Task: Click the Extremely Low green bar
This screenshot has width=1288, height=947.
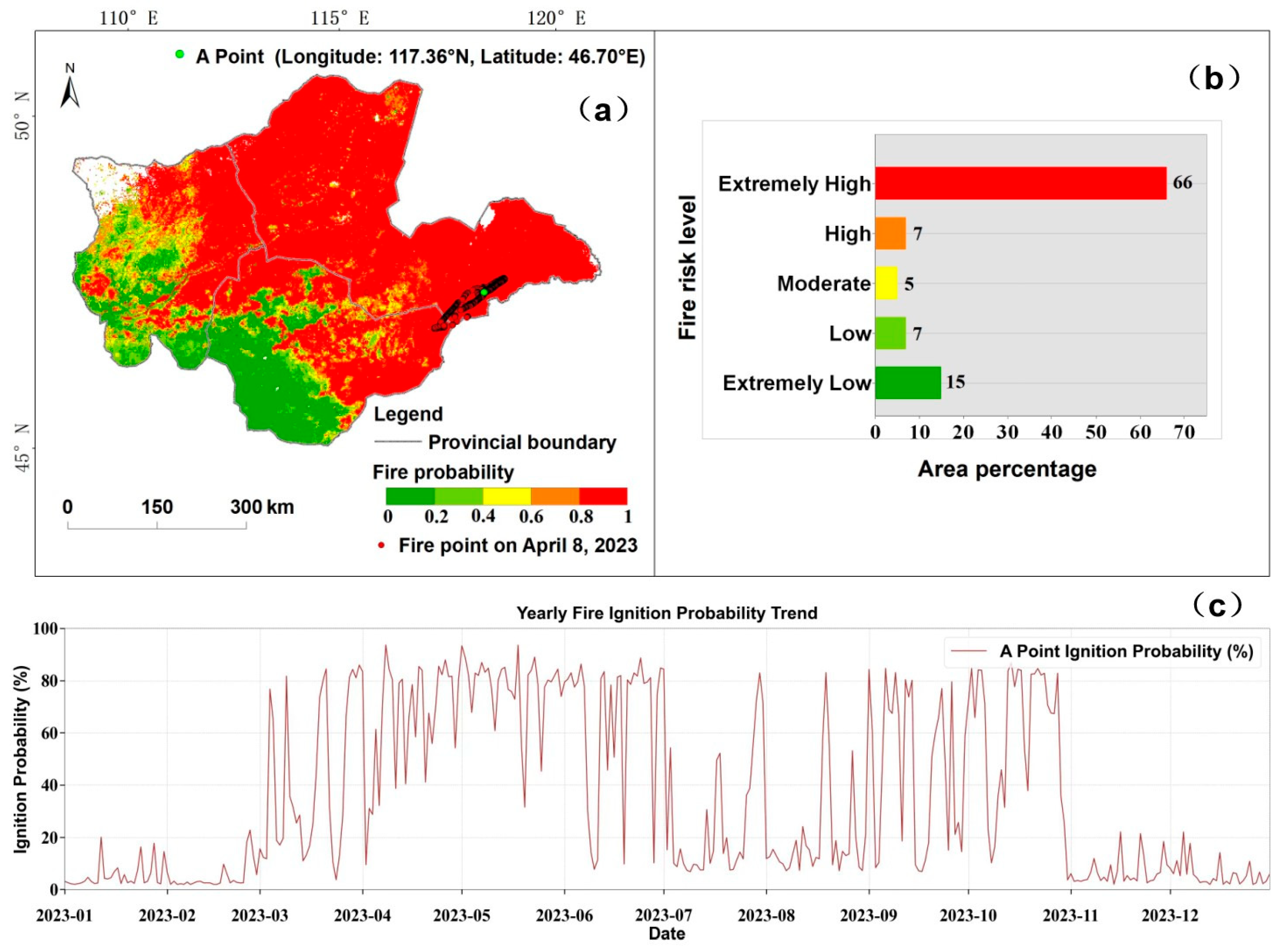Action: [x=908, y=382]
